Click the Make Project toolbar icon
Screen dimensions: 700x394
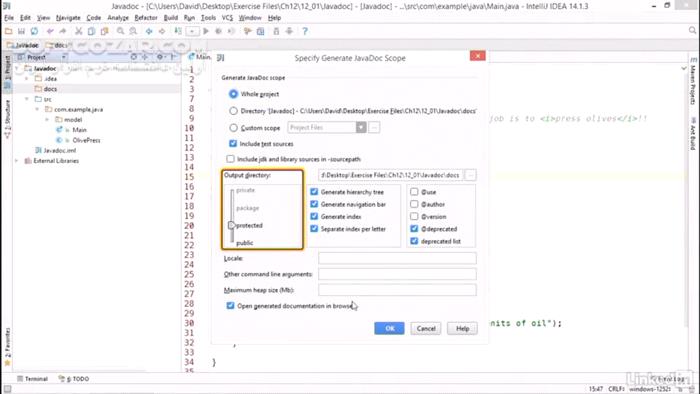point(178,31)
